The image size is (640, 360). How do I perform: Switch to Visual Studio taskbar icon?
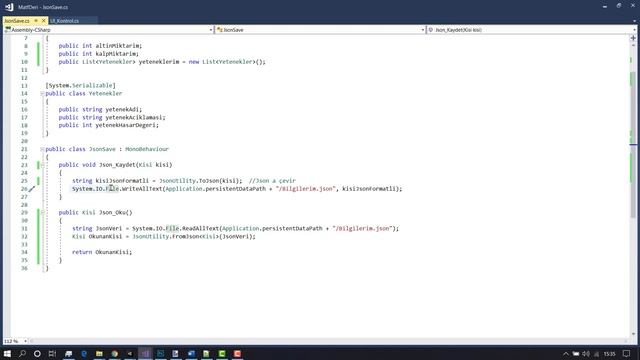pyautogui.click(x=145, y=353)
